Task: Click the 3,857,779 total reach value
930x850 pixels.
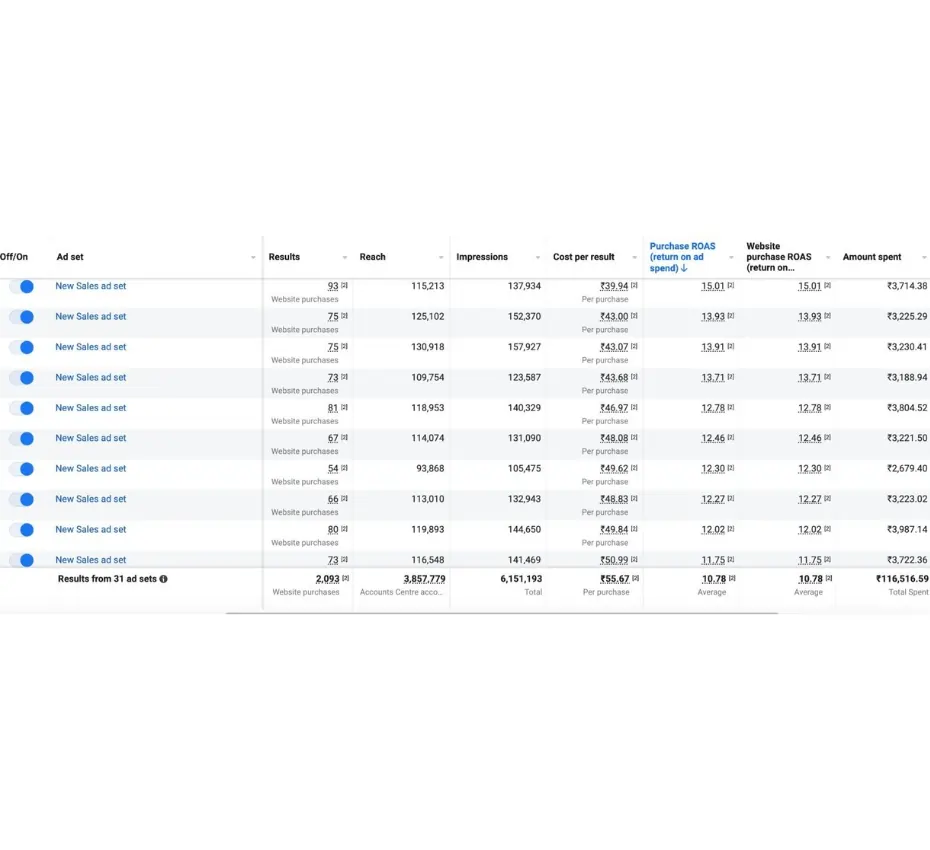Action: (424, 579)
